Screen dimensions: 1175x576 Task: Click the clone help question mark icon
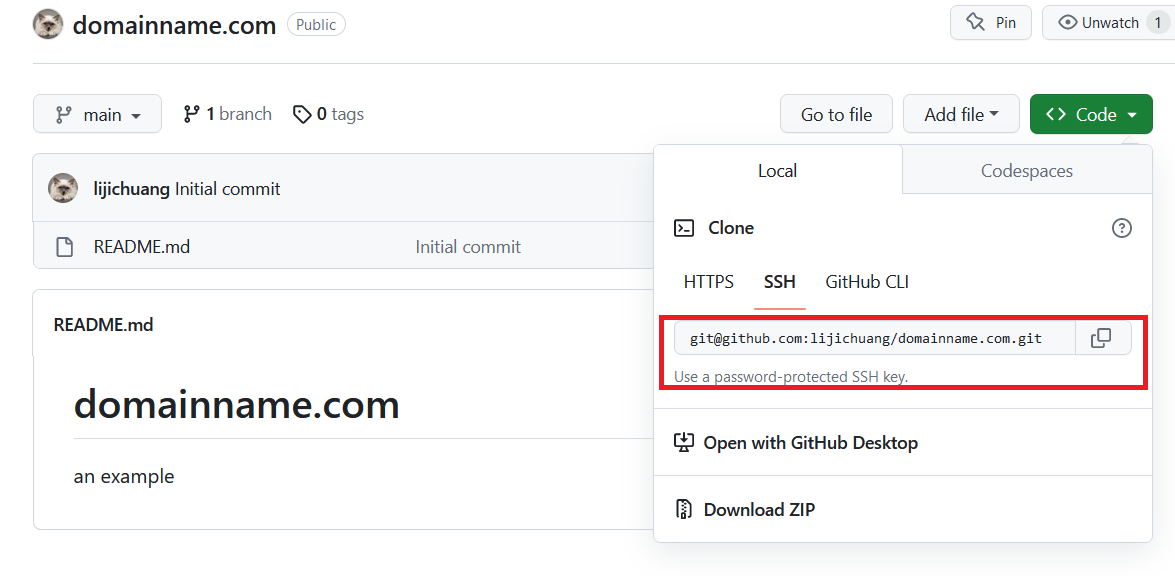pyautogui.click(x=1122, y=228)
